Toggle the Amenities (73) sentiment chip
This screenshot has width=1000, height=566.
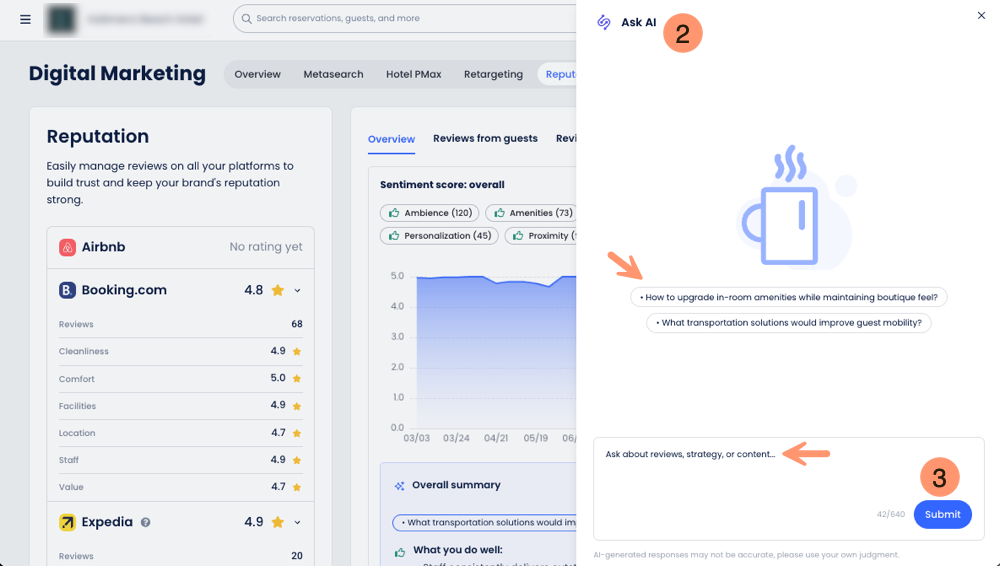531,213
